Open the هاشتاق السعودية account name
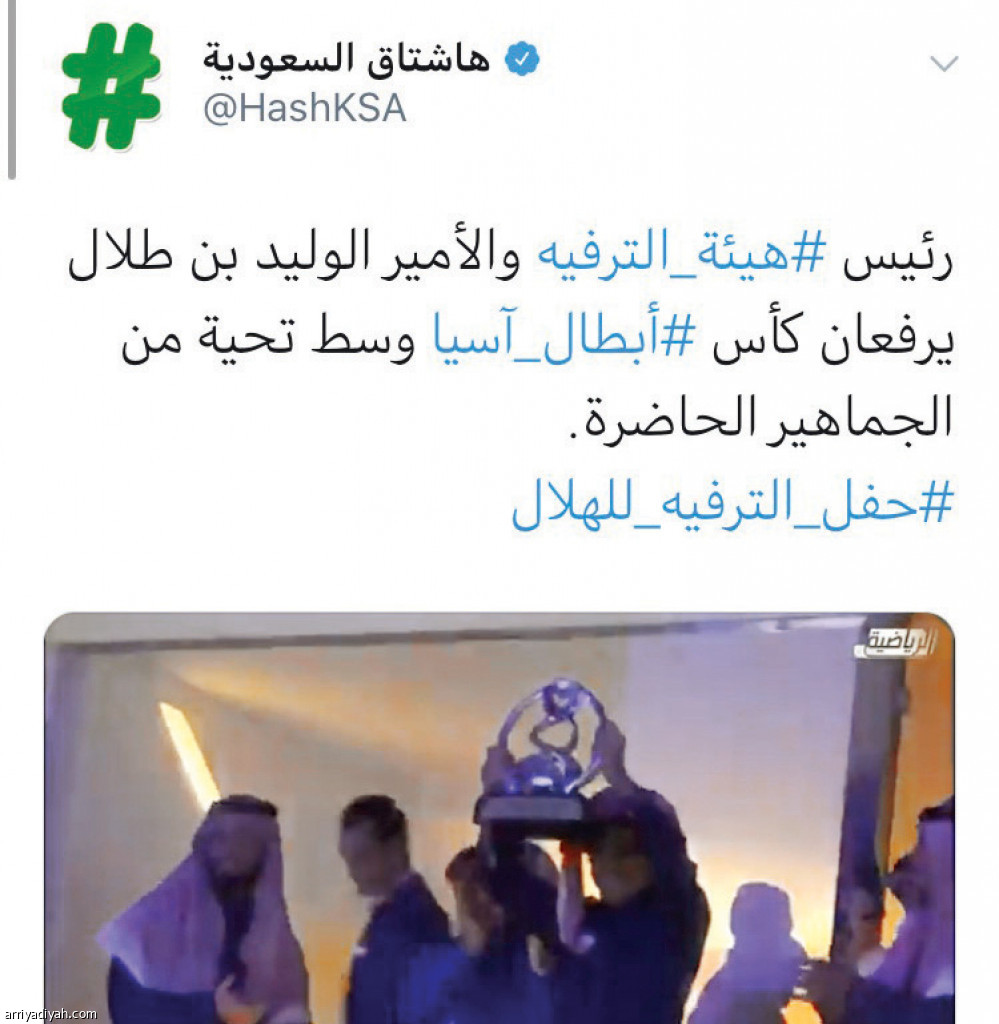999x1024 pixels. 346,59
